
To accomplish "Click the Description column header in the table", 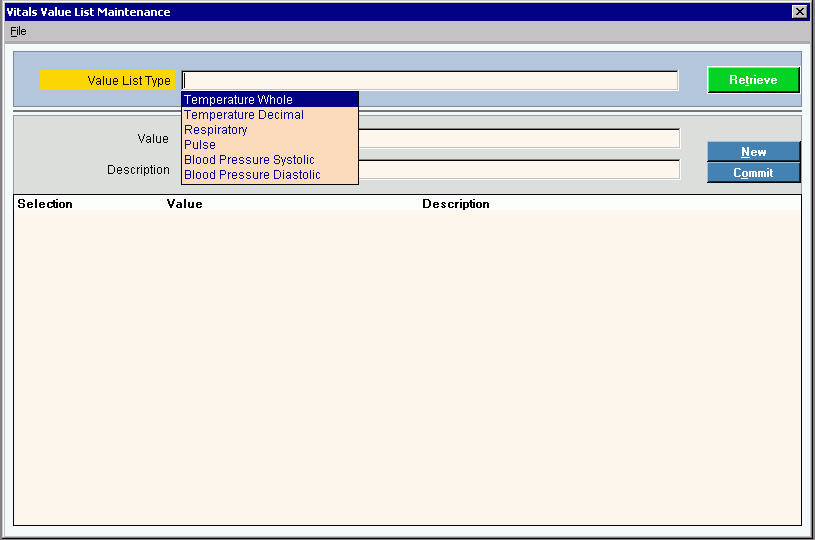I will coord(455,204).
